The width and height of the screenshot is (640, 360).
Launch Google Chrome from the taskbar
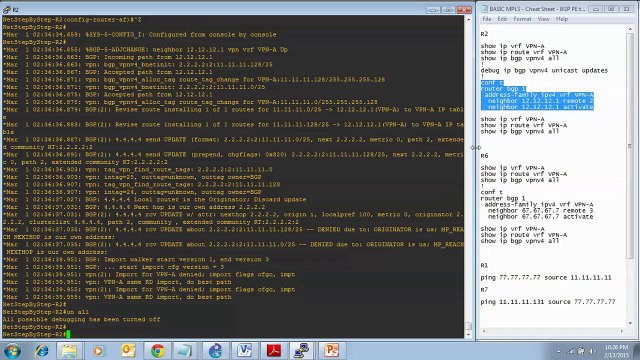point(158,351)
